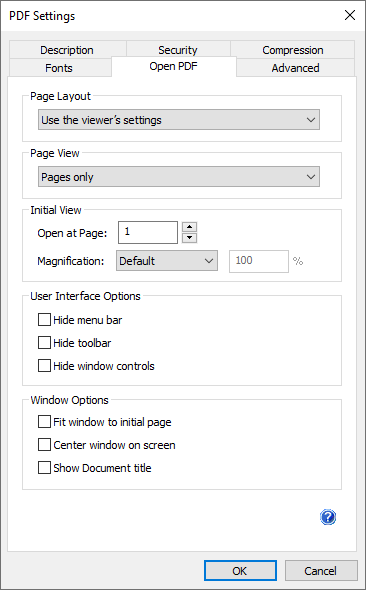Enable Hide menu bar checkbox
This screenshot has width=366, height=590.
click(x=44, y=320)
